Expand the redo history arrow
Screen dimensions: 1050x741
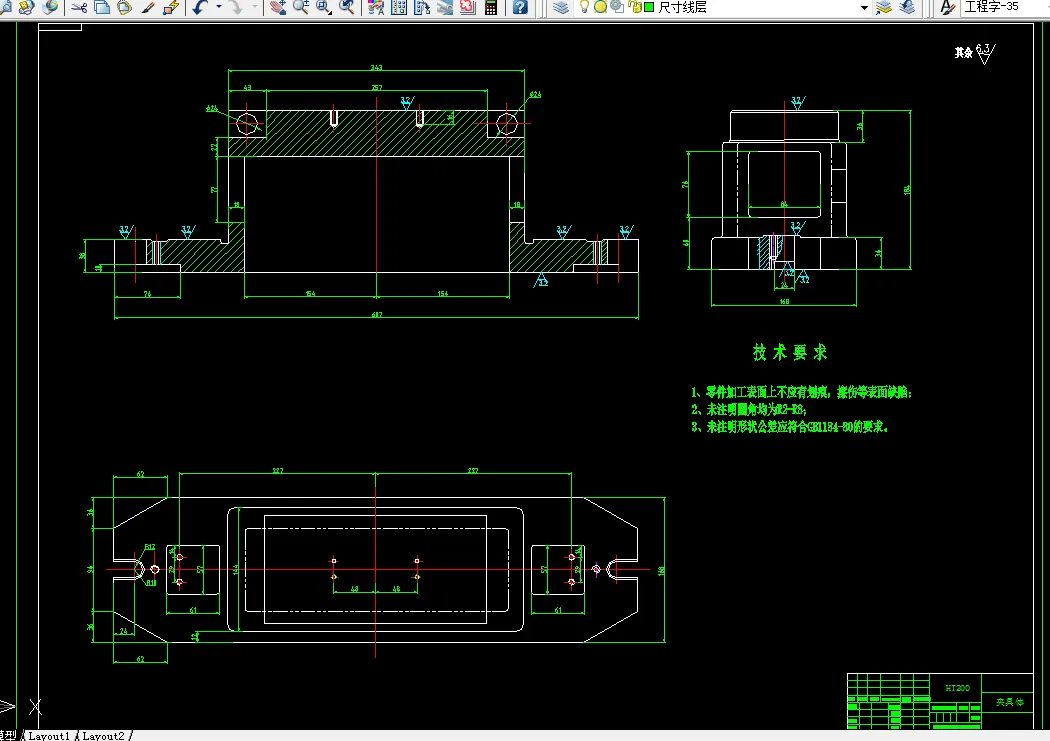pos(254,7)
